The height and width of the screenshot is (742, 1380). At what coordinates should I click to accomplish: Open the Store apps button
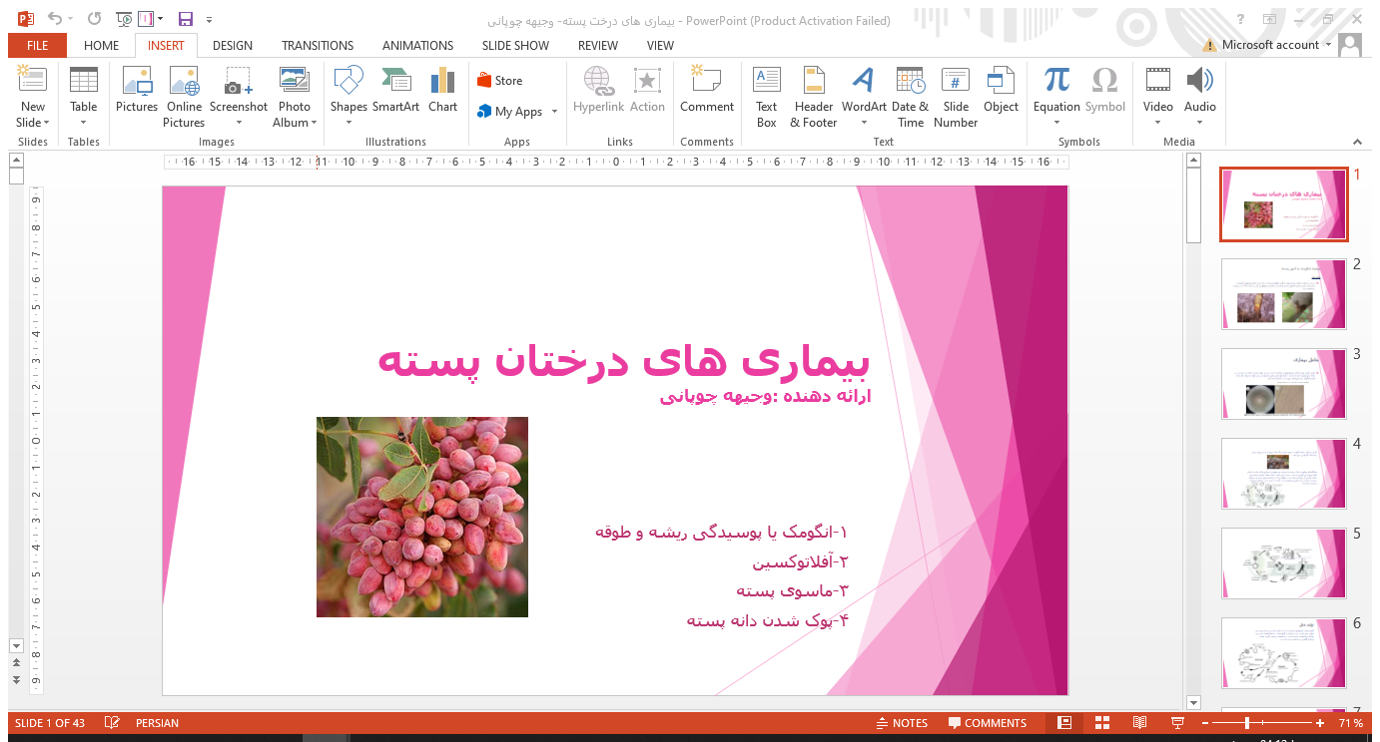coord(500,81)
